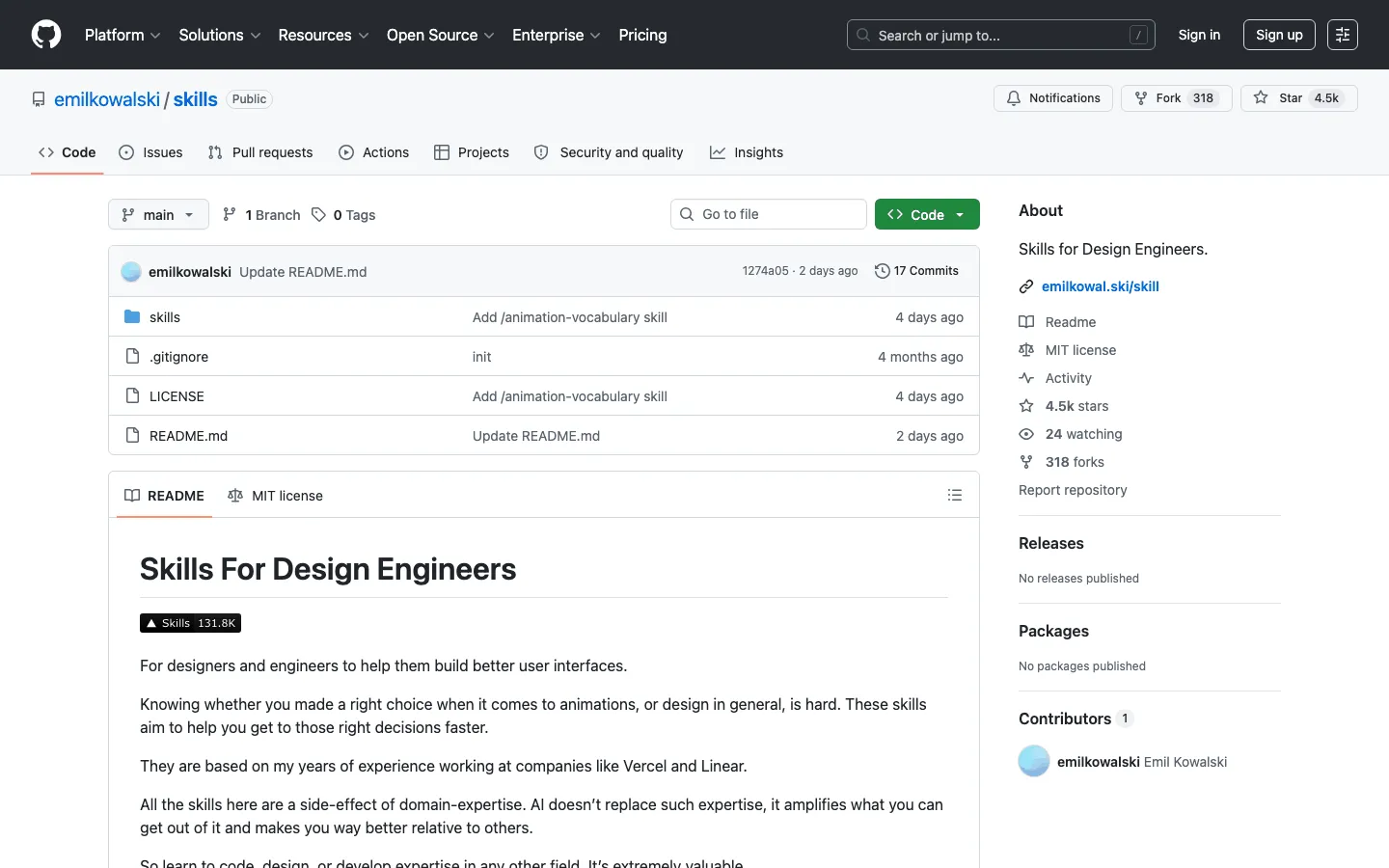
Task: Star the repository
Action: (1298, 98)
